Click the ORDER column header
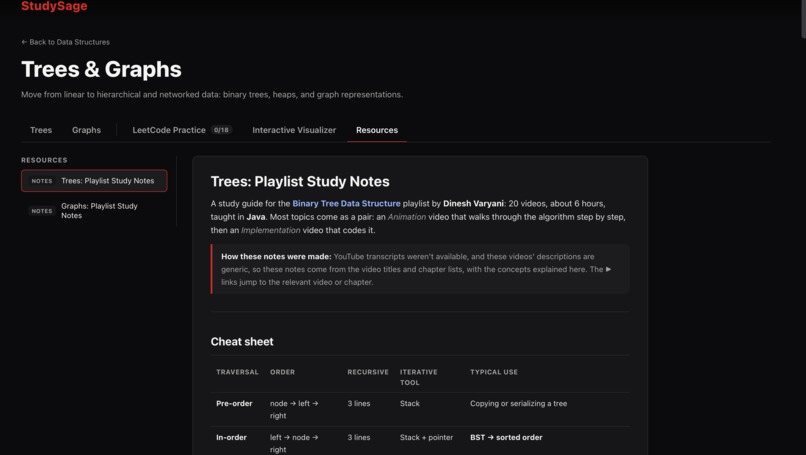Image resolution: width=806 pixels, height=455 pixels. tap(283, 372)
